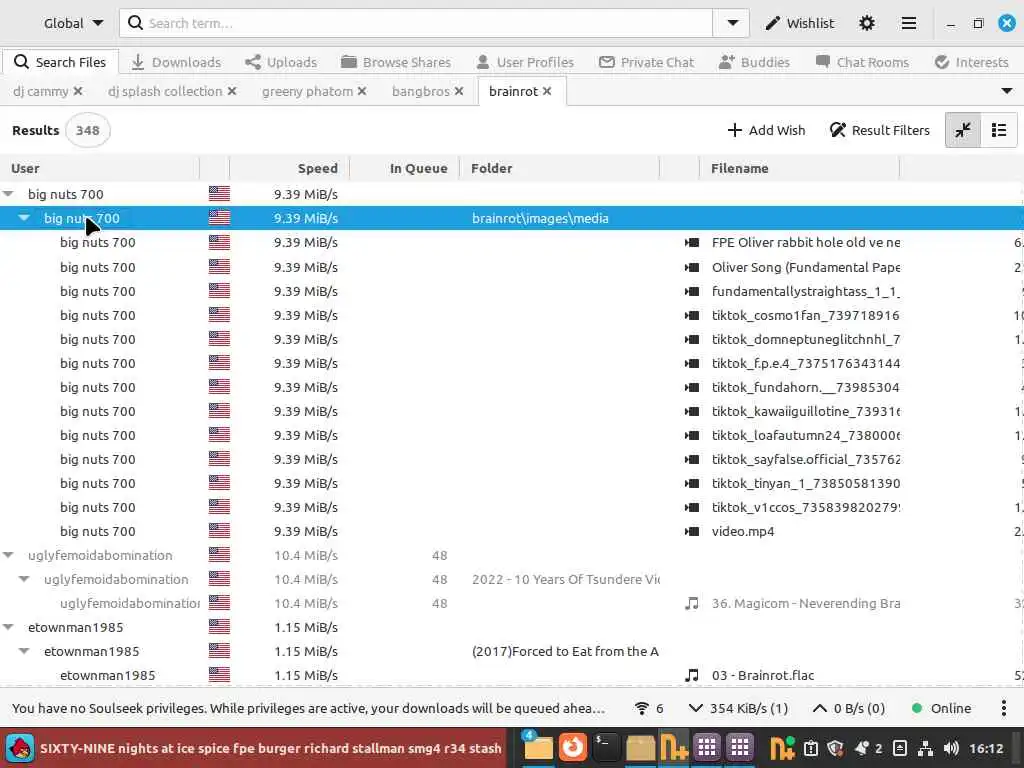Image resolution: width=1024 pixels, height=768 pixels.
Task: Click the Add Wish button
Action: 766,130
